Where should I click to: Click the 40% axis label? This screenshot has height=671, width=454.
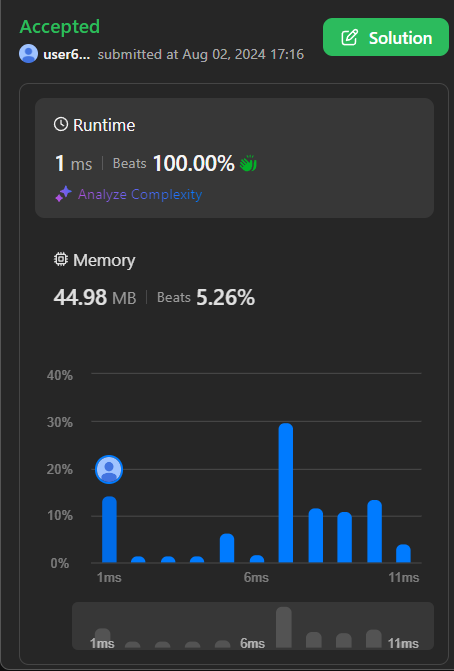[x=59, y=375]
